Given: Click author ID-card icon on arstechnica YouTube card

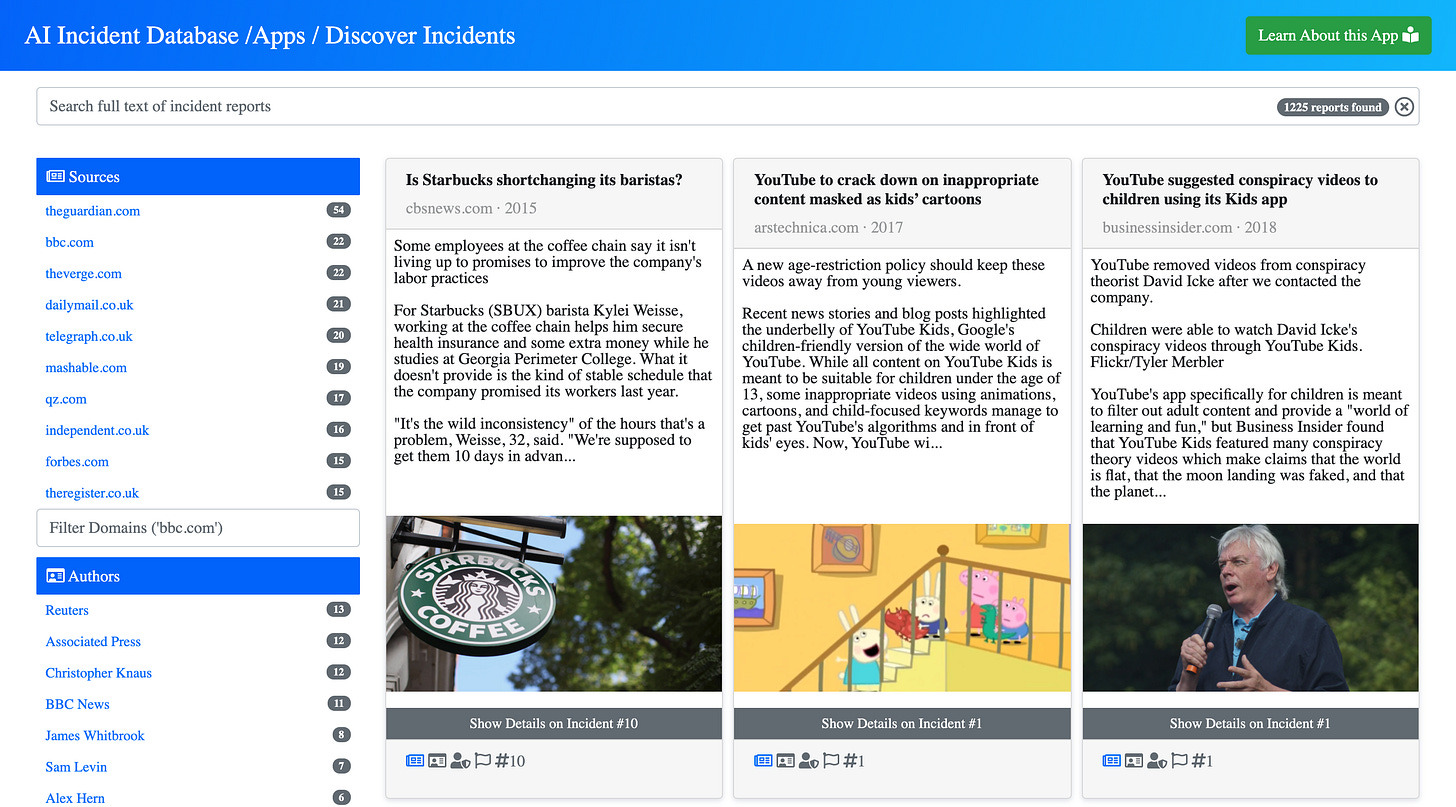Looking at the screenshot, I should click(785, 761).
